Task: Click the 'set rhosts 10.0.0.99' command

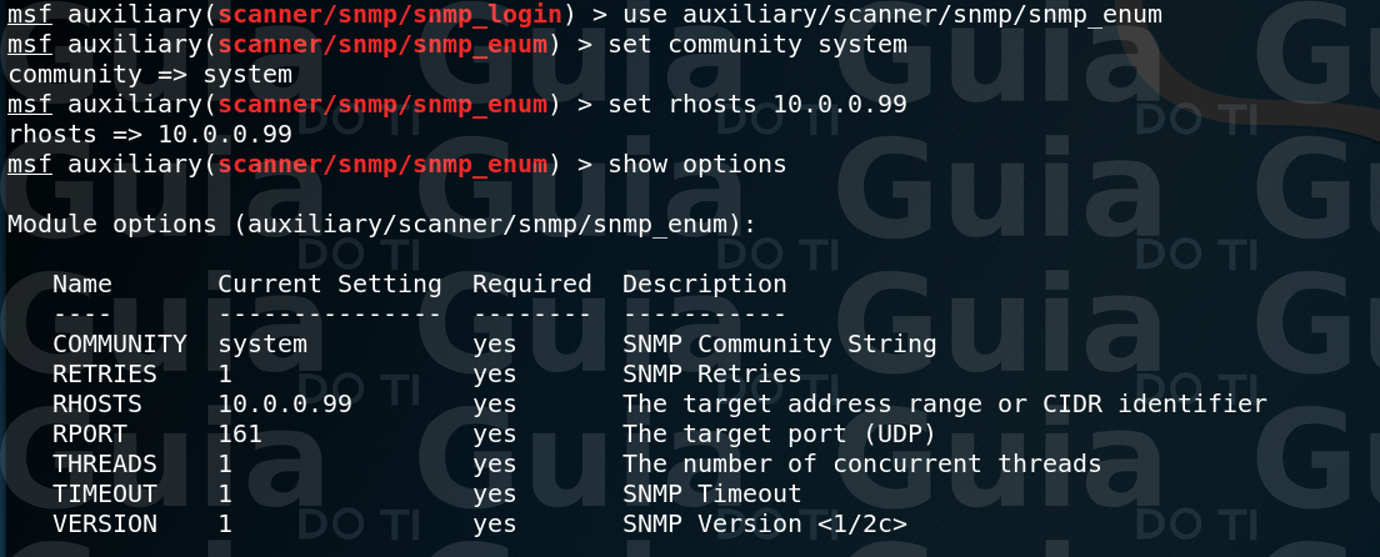Action: pyautogui.click(x=757, y=105)
